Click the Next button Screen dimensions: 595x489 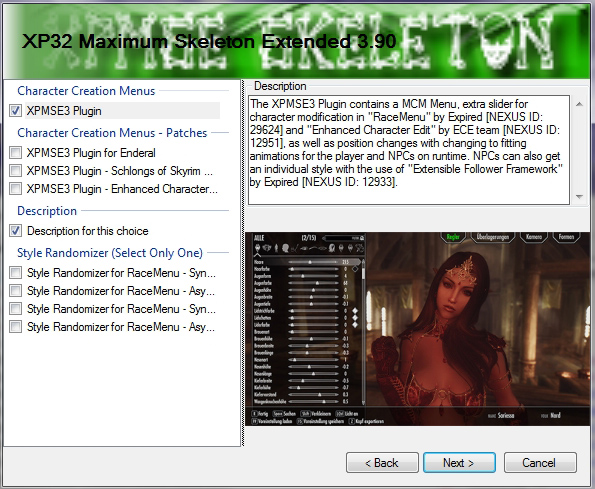click(x=459, y=462)
